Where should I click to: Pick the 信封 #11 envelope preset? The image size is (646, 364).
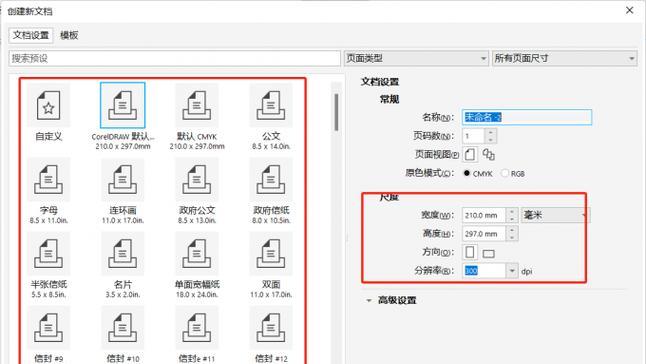point(197,328)
